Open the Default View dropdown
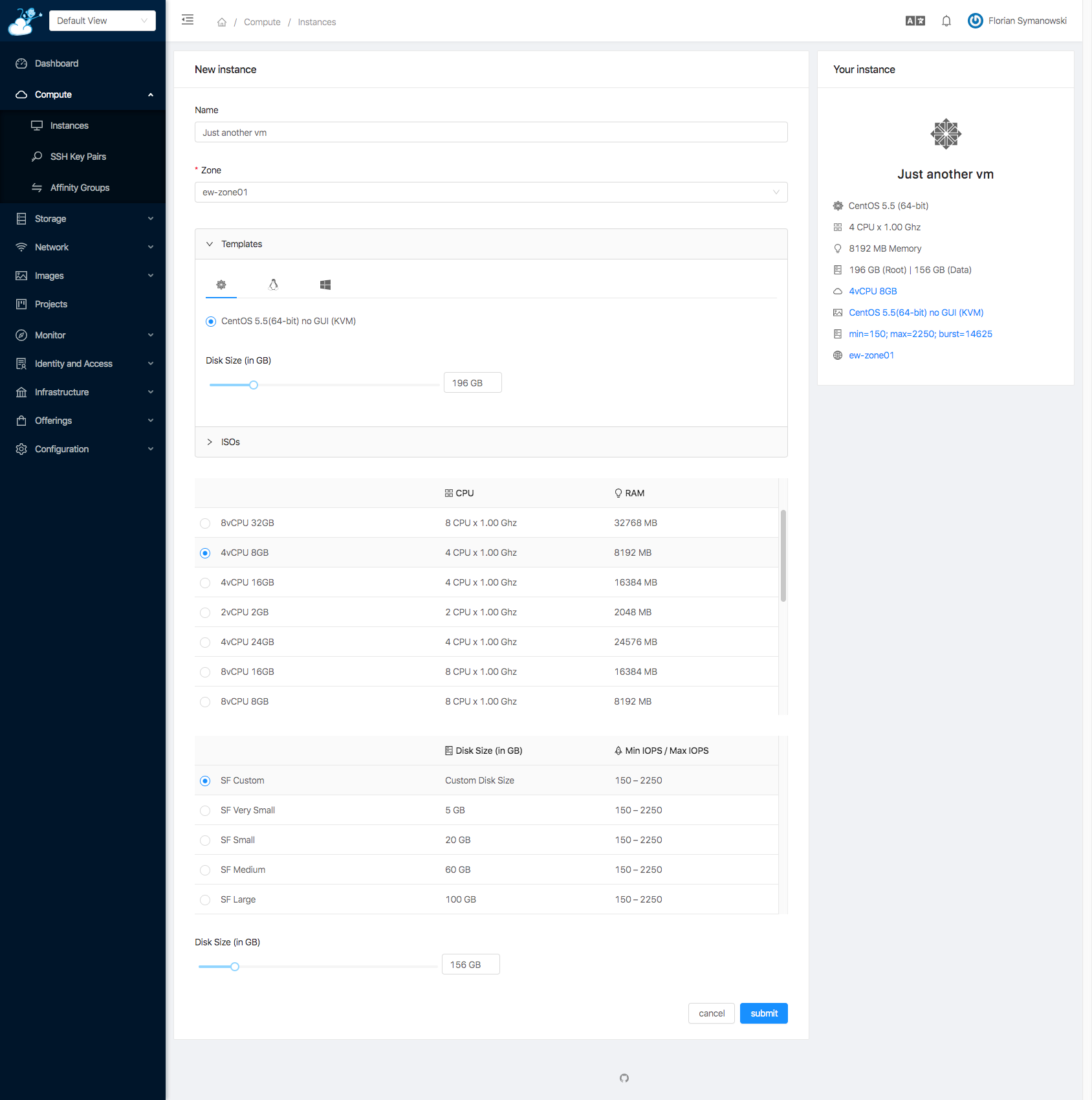1092x1100 pixels. point(102,21)
